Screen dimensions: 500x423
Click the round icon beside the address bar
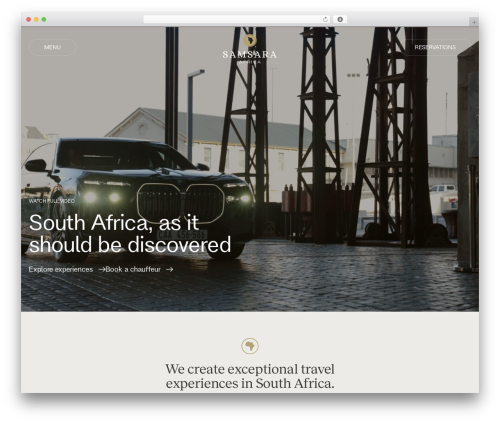[340, 20]
